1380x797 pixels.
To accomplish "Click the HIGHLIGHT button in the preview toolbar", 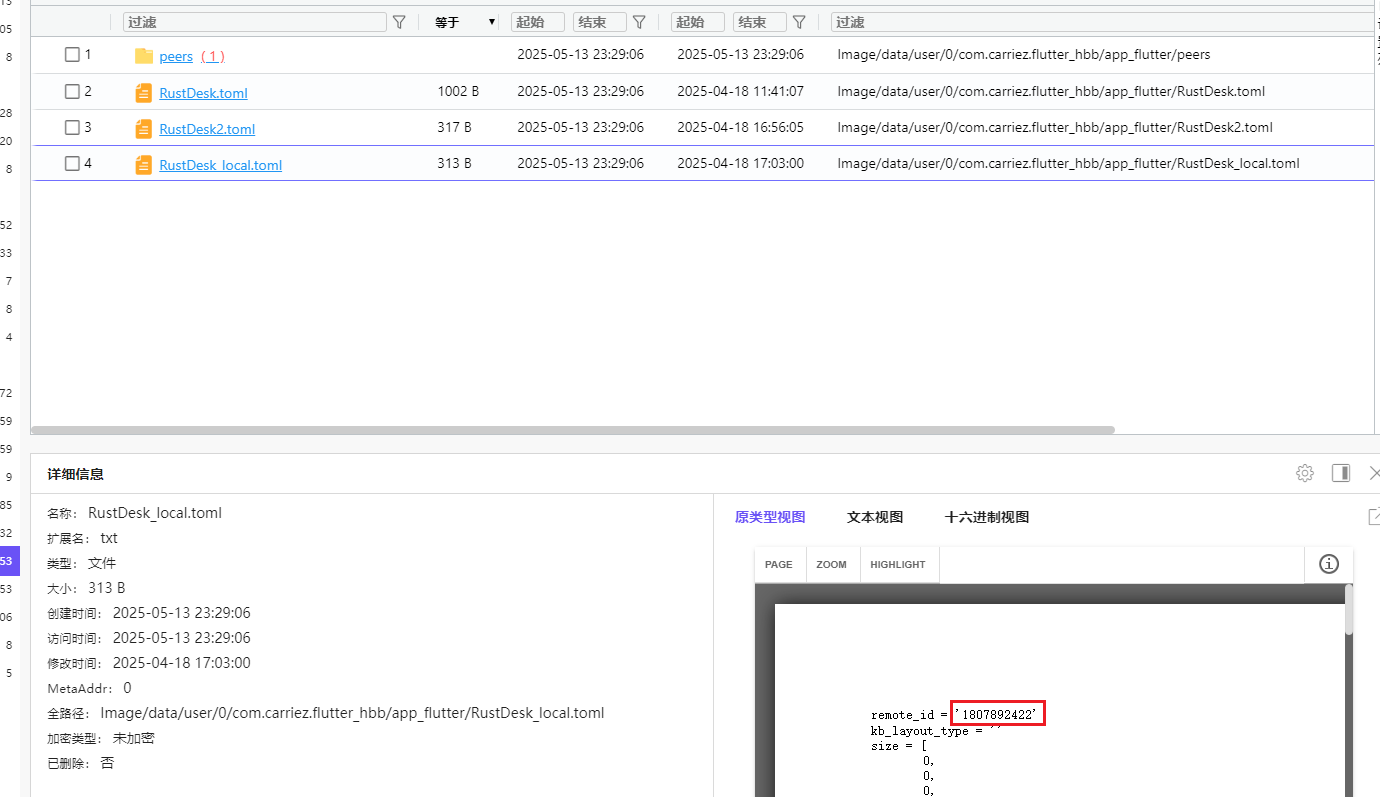I will (x=898, y=564).
